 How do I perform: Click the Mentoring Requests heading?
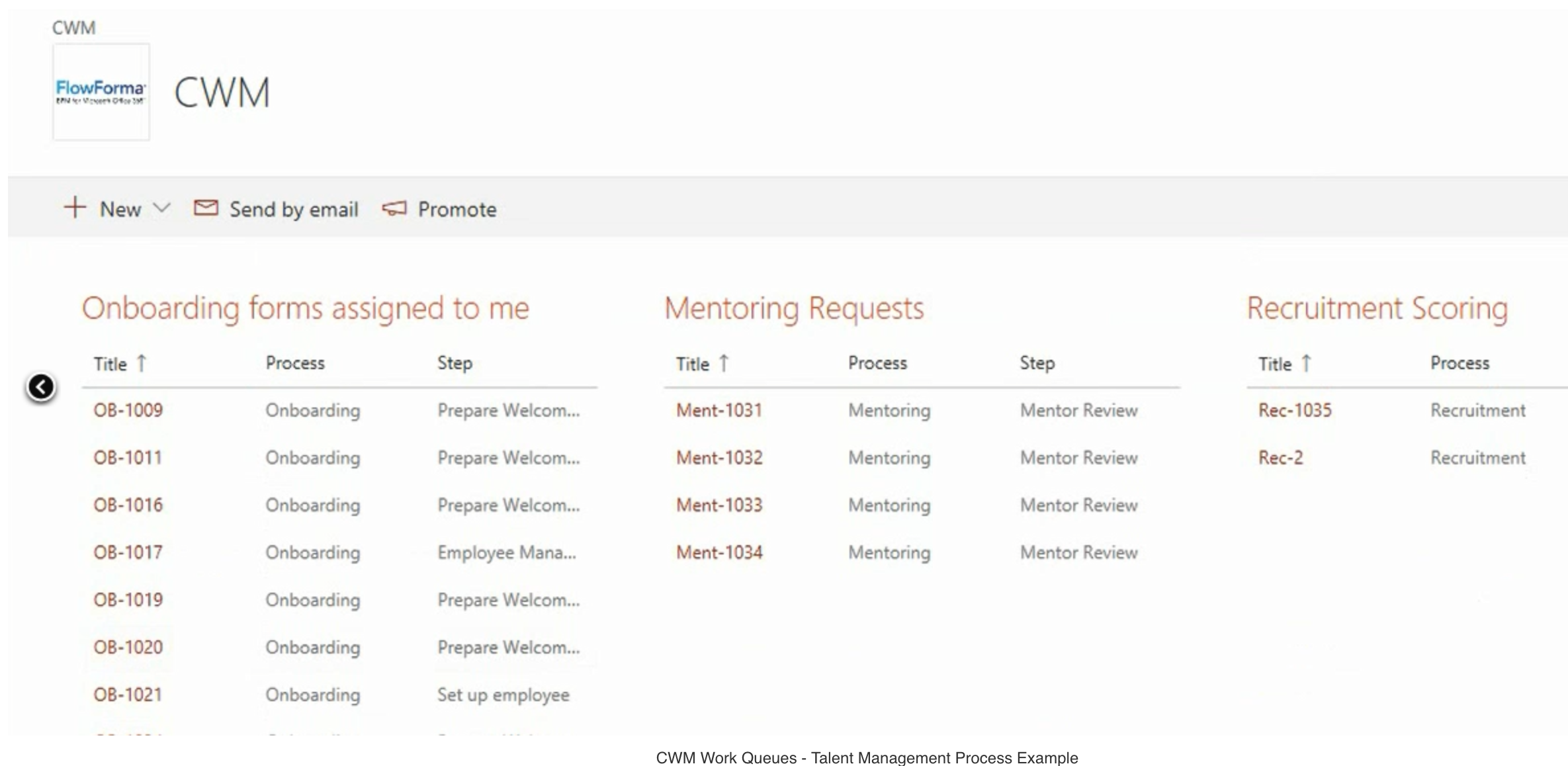pos(794,308)
